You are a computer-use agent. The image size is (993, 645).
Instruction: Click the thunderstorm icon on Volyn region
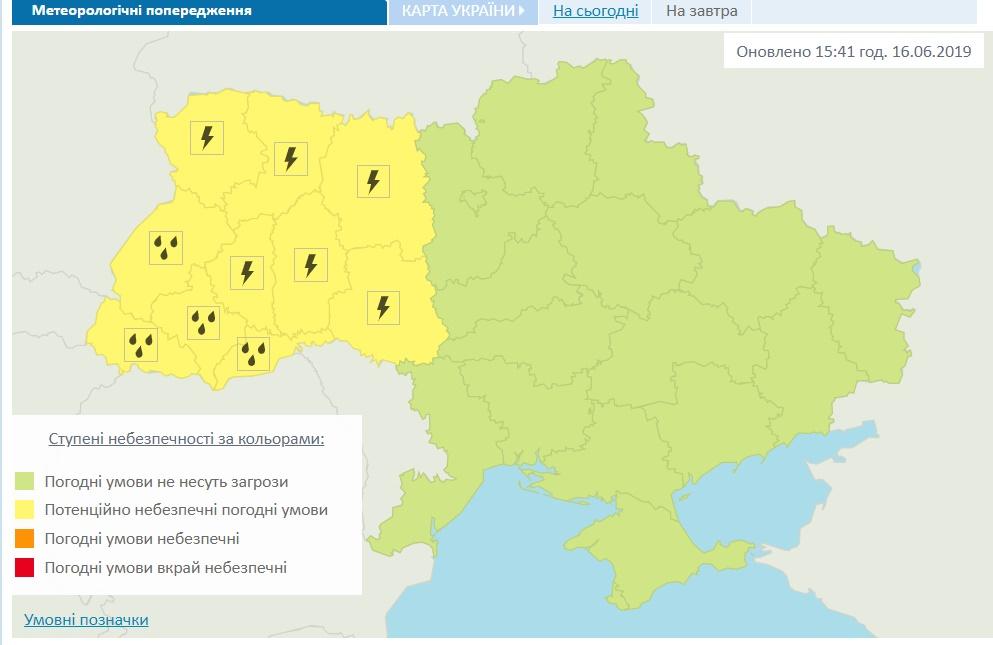(x=207, y=137)
